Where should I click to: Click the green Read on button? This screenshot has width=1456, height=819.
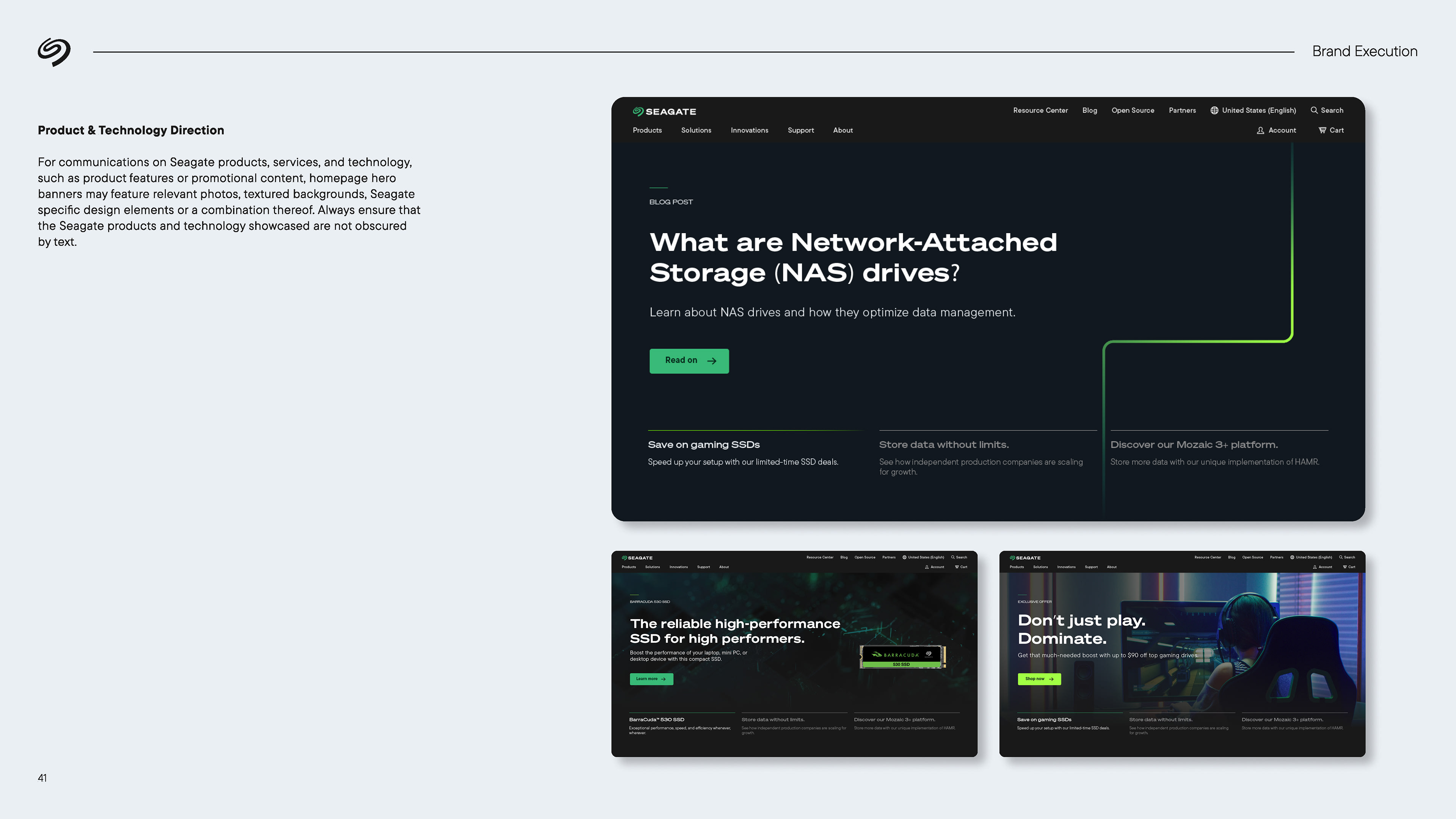pyautogui.click(x=689, y=361)
